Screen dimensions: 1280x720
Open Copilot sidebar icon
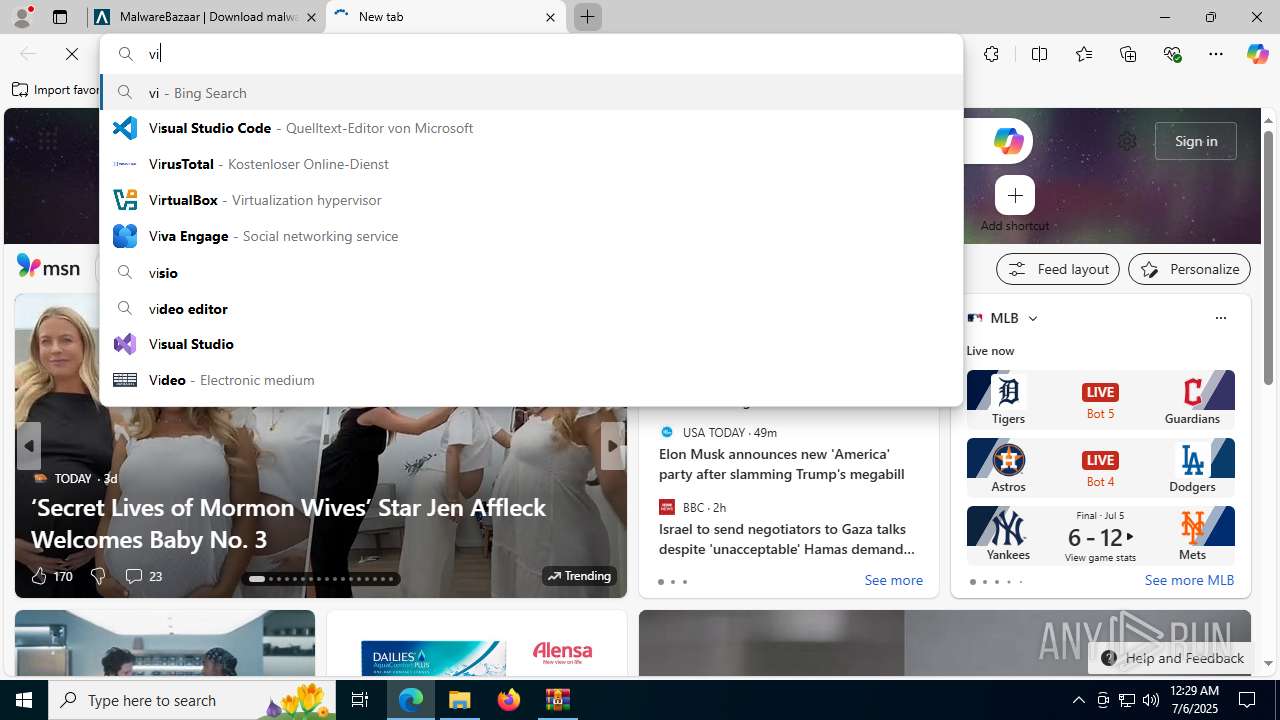tap(1257, 54)
